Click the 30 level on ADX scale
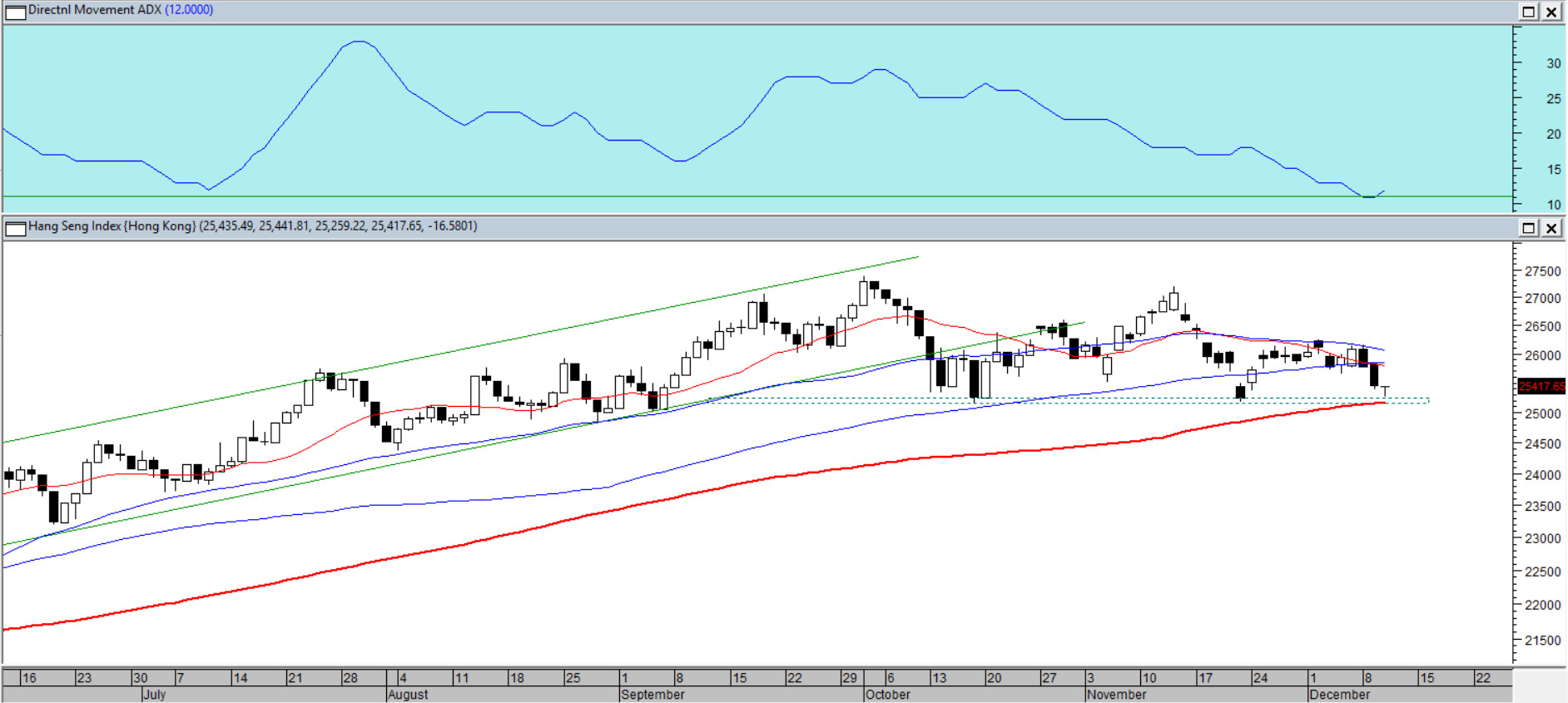Image resolution: width=1568 pixels, height=703 pixels. click(1553, 63)
